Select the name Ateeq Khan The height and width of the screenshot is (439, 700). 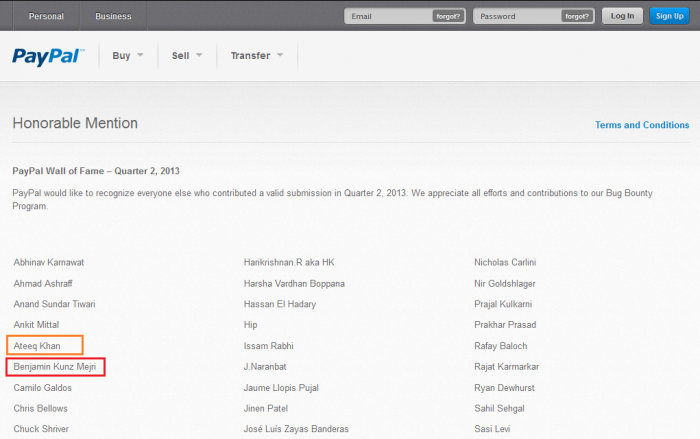tap(37, 346)
